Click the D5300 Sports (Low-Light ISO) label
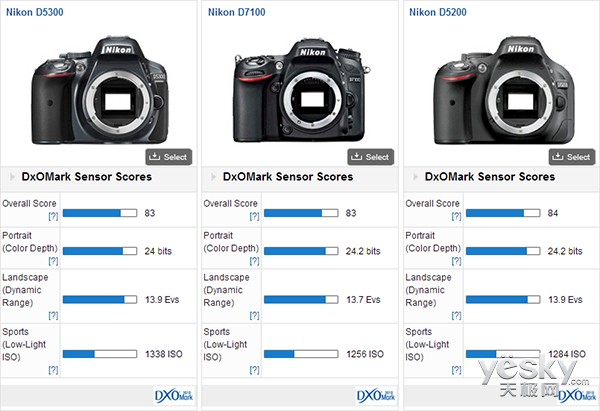Viewport: 600px width, 411px height. point(24,344)
